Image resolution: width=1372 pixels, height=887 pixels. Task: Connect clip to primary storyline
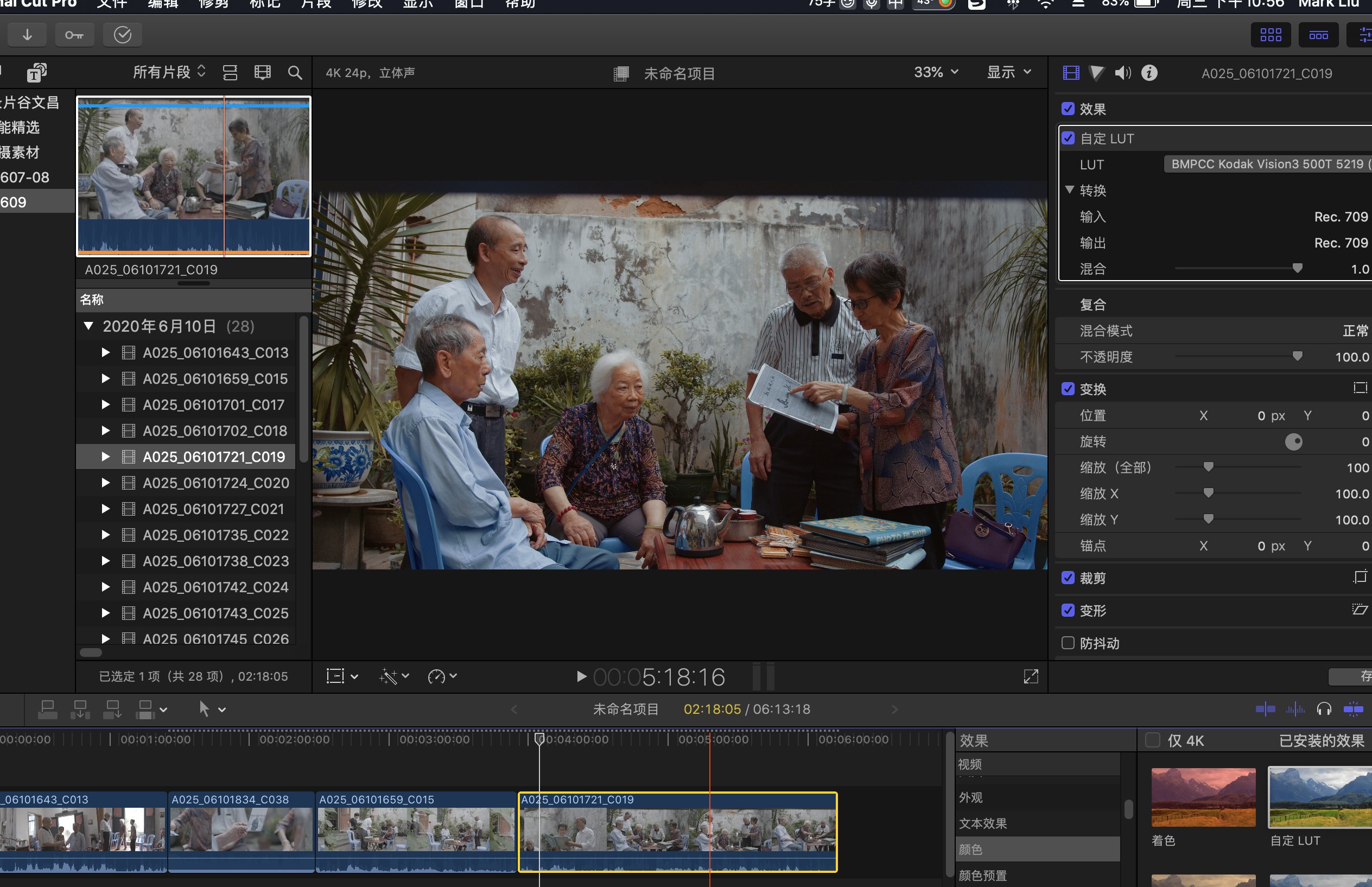coord(47,709)
